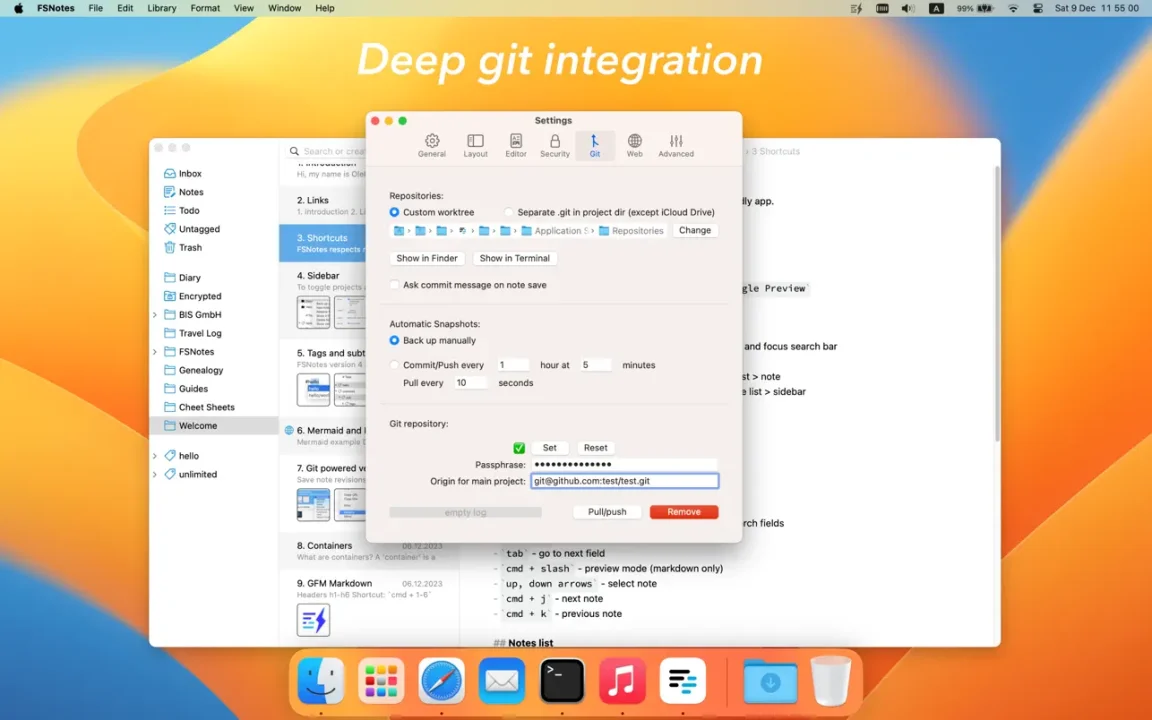Open the Security settings tab
The width and height of the screenshot is (1152, 720).
click(555, 145)
